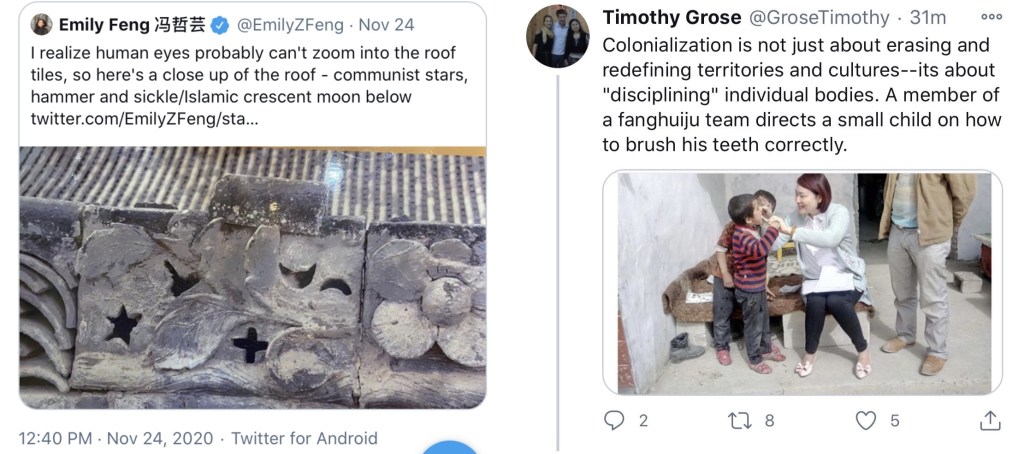Viewport: 1024px width, 454px height.
Task: Reply to Timothy Grose's tweet
Action: 614,421
